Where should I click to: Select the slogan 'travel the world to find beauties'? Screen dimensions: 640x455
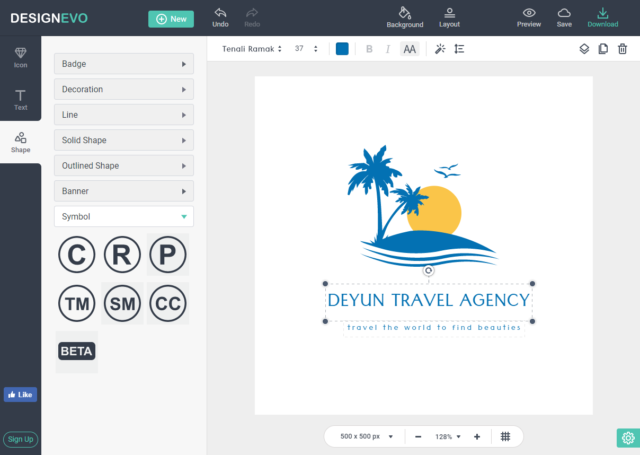(434, 328)
